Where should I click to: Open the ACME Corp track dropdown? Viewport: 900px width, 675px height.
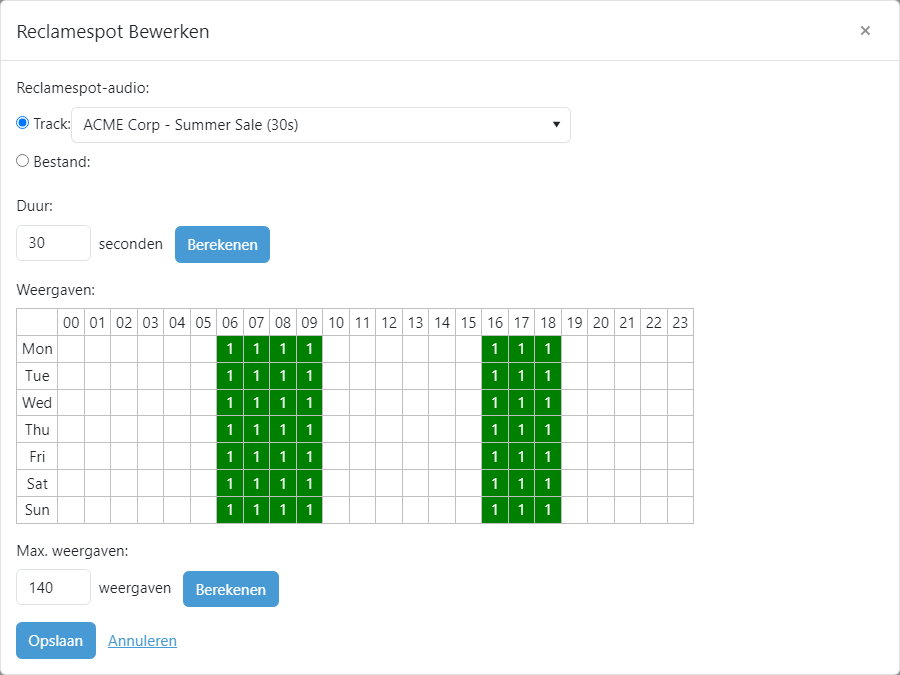(321, 125)
